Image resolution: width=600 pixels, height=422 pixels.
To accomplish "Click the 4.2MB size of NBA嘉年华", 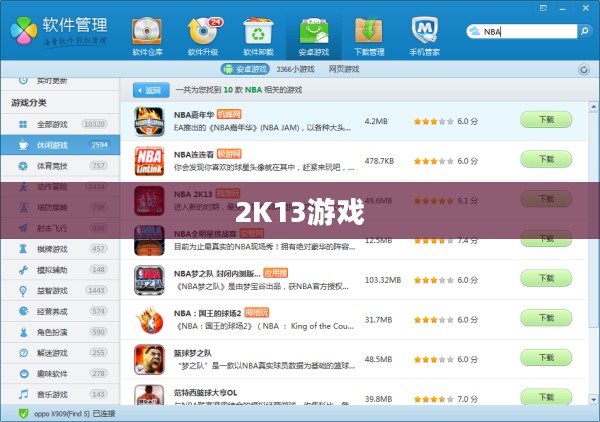I will point(376,121).
